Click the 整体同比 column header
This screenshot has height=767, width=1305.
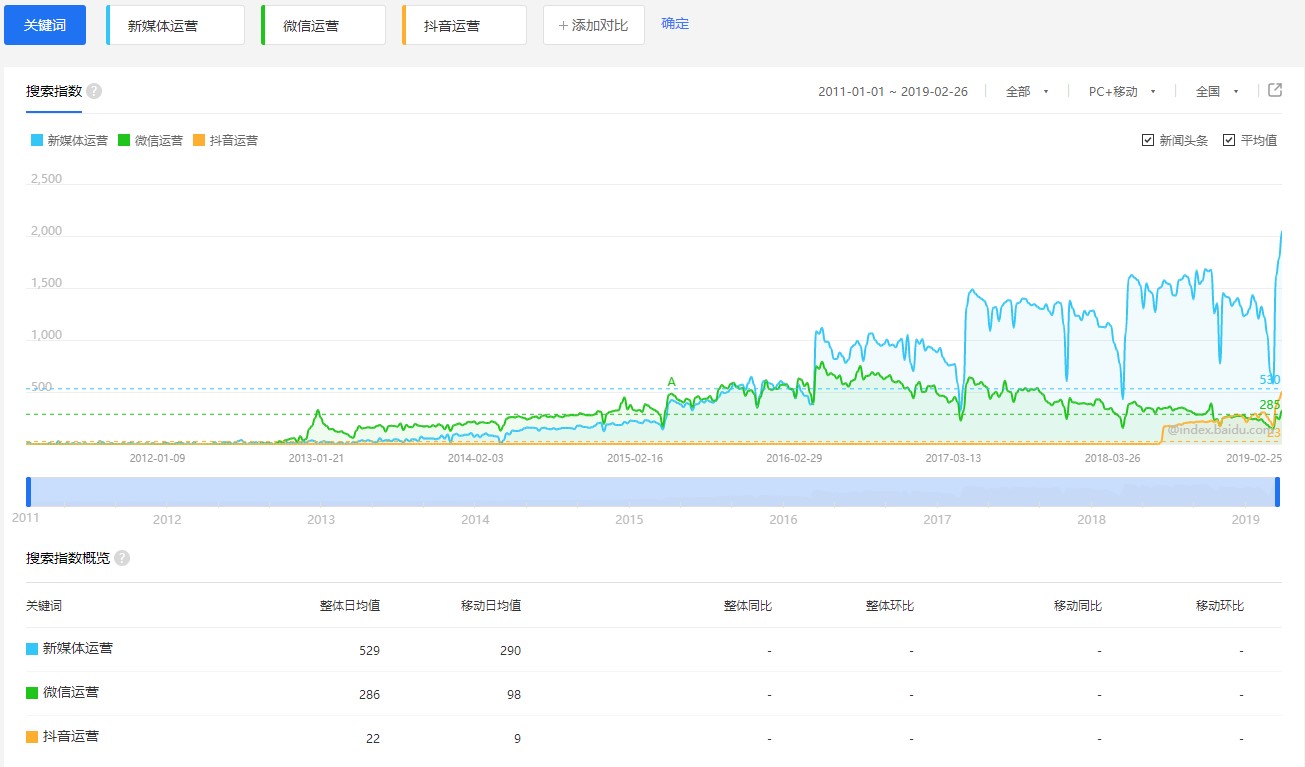click(x=748, y=606)
